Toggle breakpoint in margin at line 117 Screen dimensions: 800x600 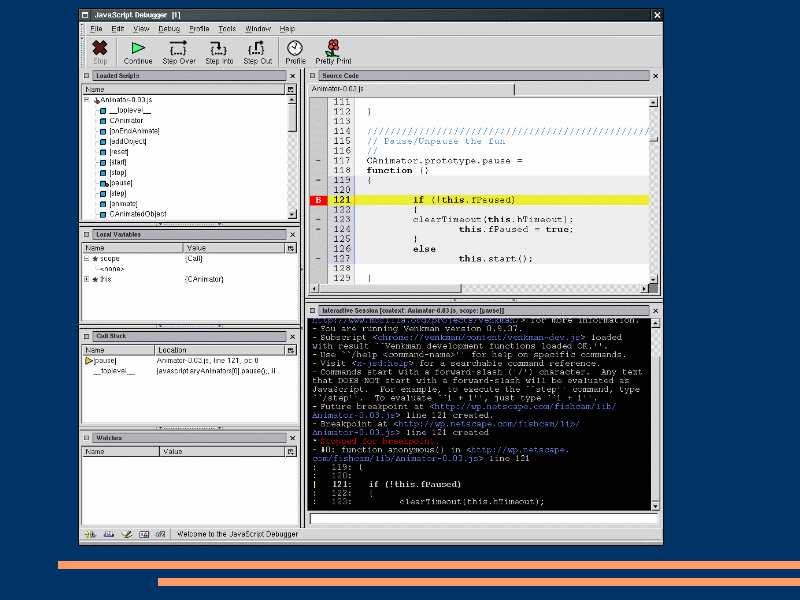click(318, 161)
